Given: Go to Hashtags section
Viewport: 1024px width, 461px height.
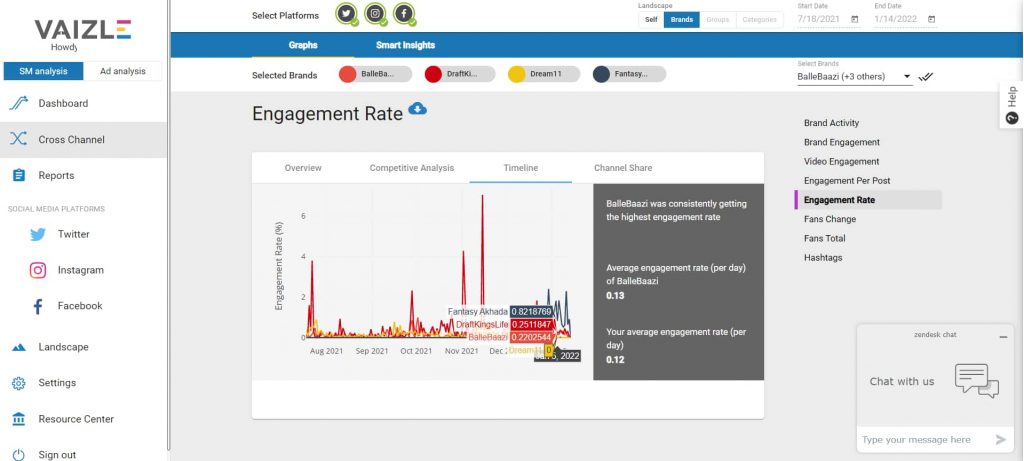Looking at the screenshot, I should pyautogui.click(x=823, y=257).
